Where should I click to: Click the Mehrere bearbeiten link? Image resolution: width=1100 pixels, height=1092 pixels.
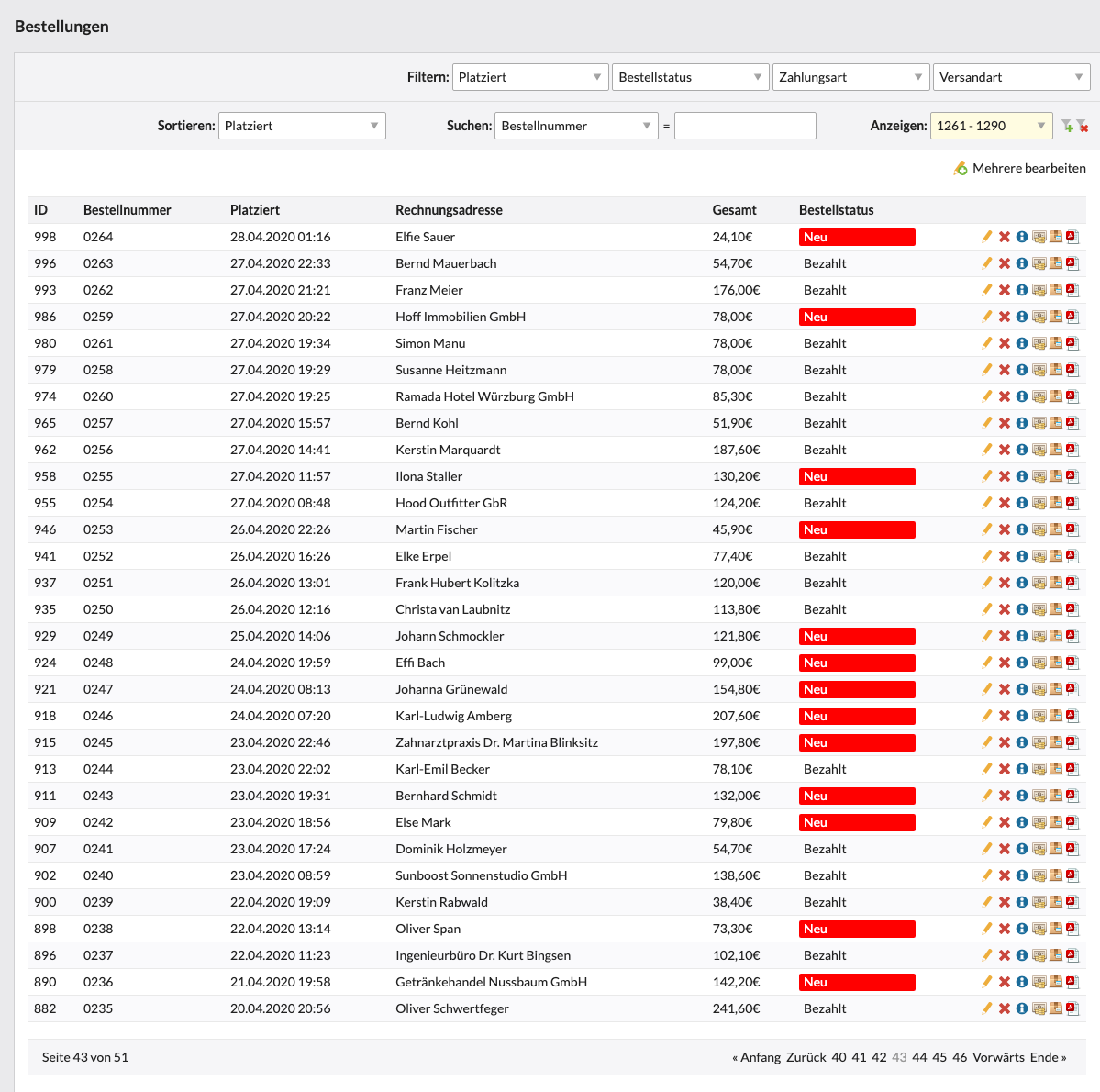[1019, 168]
